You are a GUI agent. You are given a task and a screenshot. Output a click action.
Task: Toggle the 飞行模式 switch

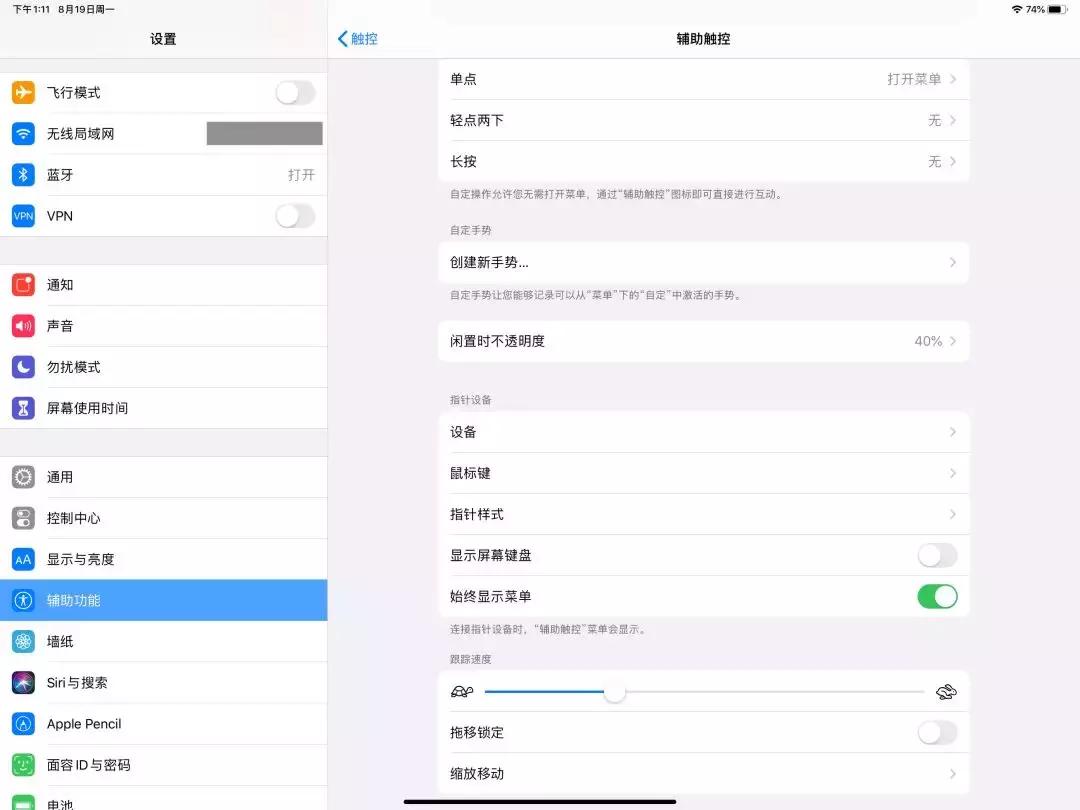[x=294, y=91]
